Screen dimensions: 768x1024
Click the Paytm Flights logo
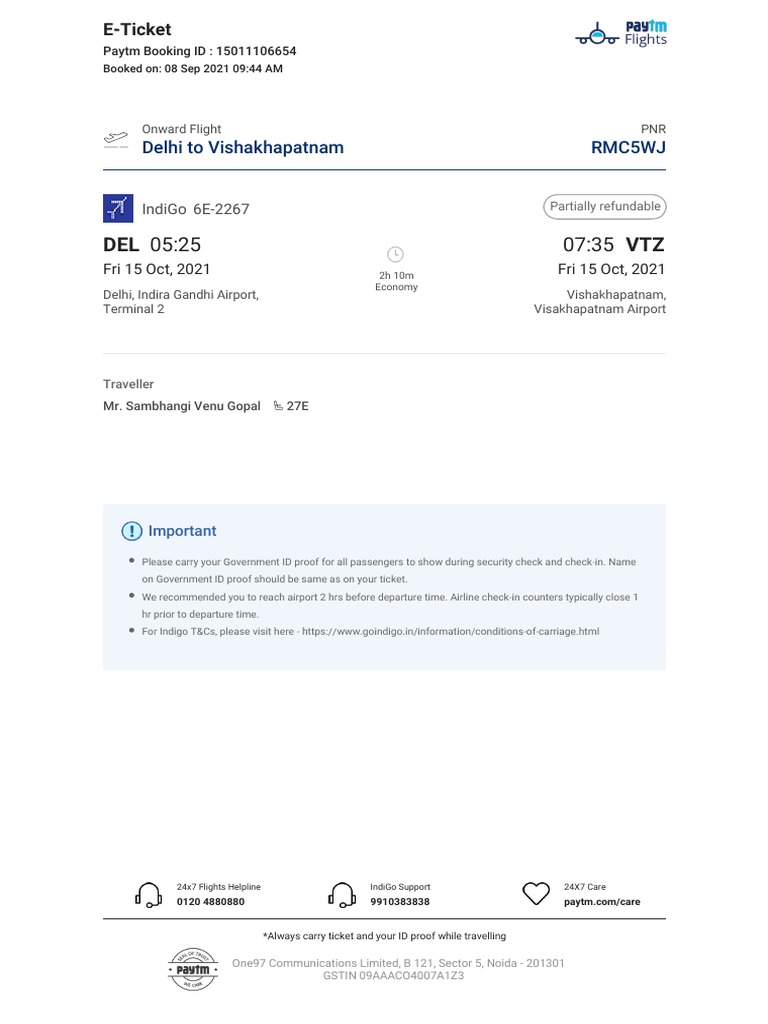pos(621,34)
